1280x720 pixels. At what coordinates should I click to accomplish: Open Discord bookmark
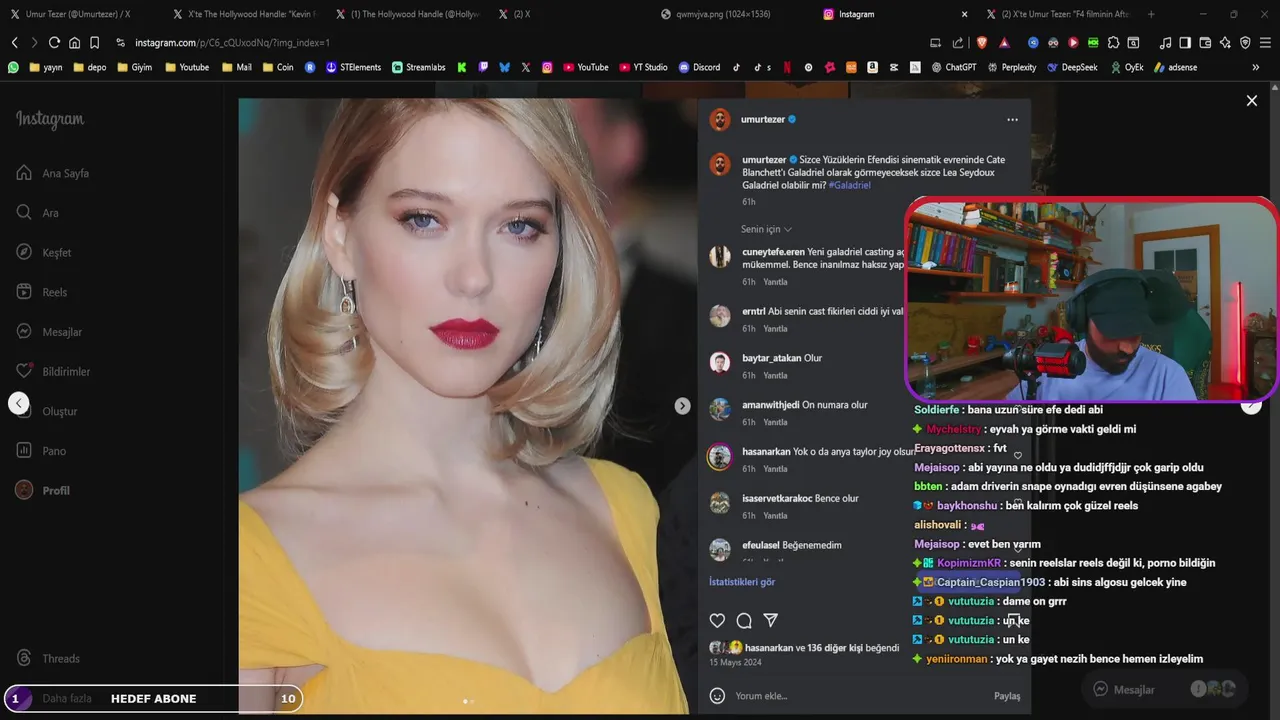699,67
